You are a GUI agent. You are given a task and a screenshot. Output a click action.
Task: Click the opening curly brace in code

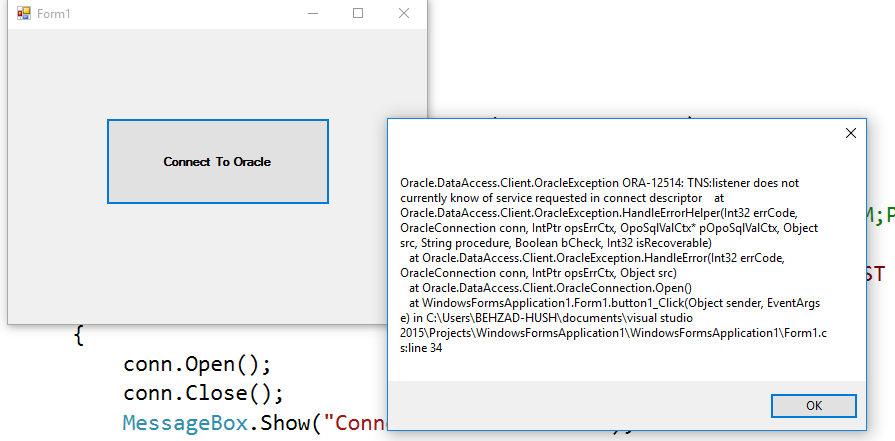click(x=79, y=334)
